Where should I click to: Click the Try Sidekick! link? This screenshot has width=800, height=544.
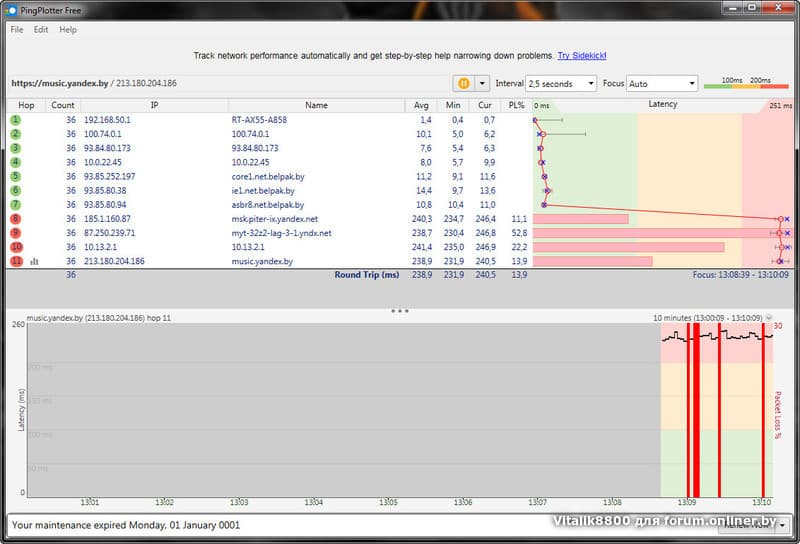pos(581,56)
